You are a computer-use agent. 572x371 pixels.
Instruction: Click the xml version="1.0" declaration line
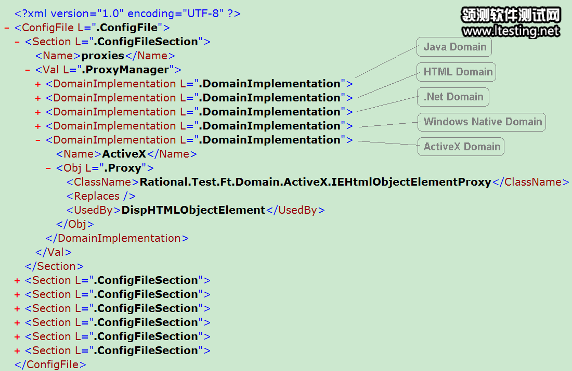tap(127, 13)
